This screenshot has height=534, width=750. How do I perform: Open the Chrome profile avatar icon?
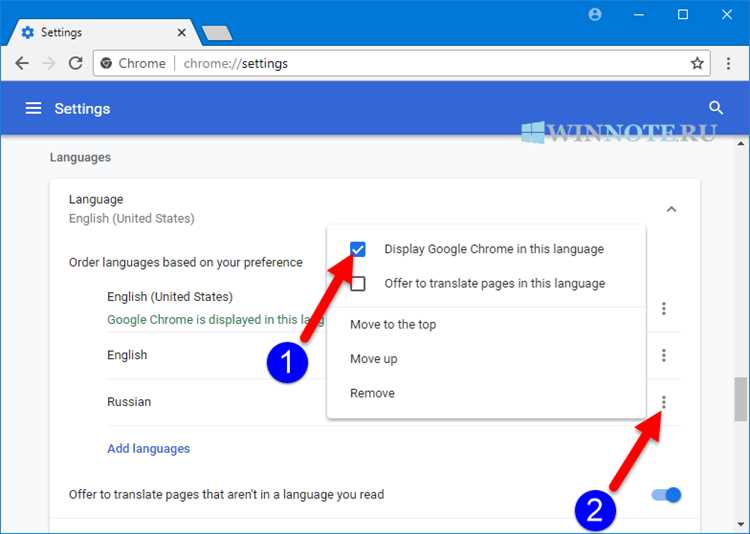coord(595,14)
